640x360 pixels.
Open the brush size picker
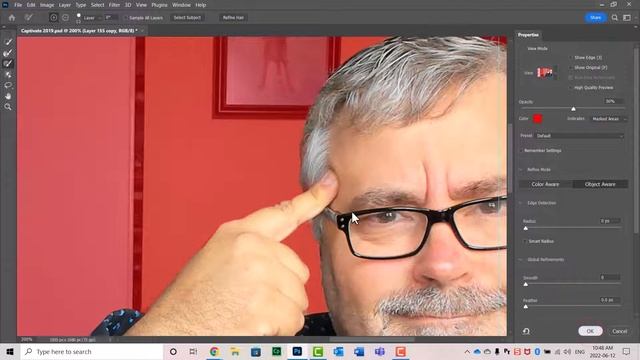(78, 18)
